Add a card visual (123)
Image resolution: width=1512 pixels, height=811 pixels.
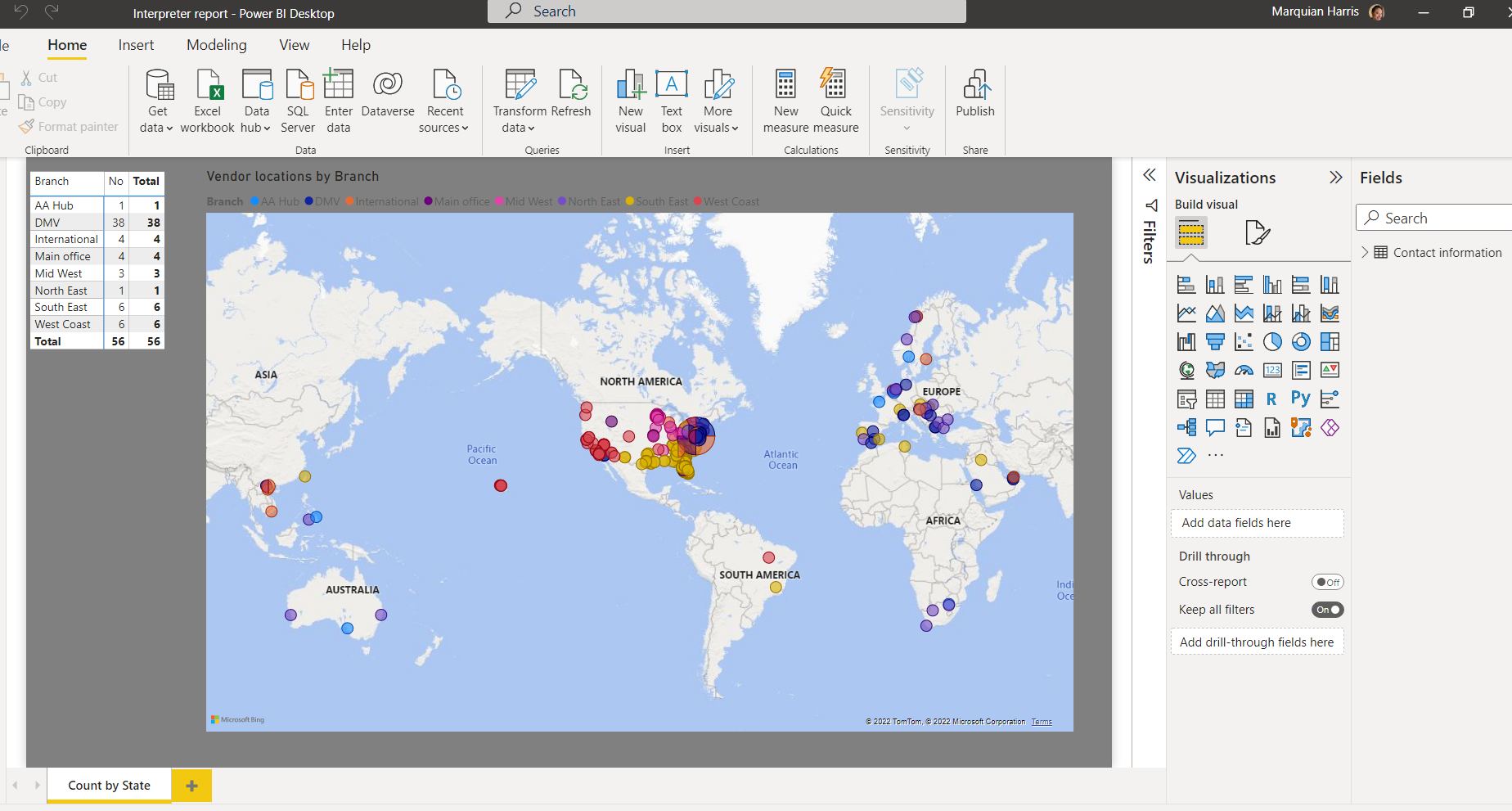[1272, 371]
